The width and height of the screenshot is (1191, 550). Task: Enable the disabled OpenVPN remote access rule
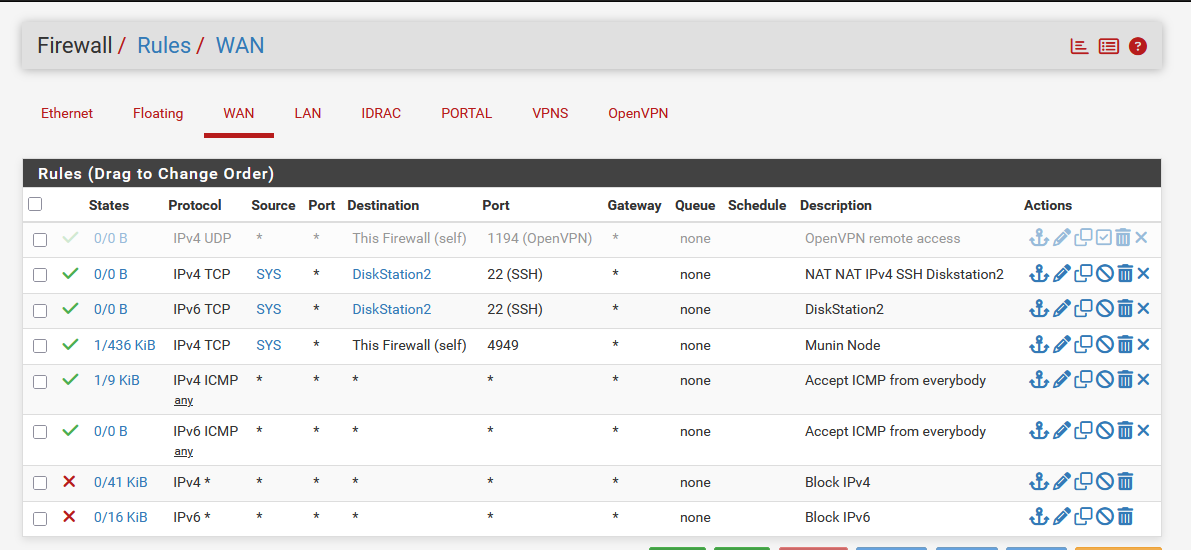(x=1104, y=238)
